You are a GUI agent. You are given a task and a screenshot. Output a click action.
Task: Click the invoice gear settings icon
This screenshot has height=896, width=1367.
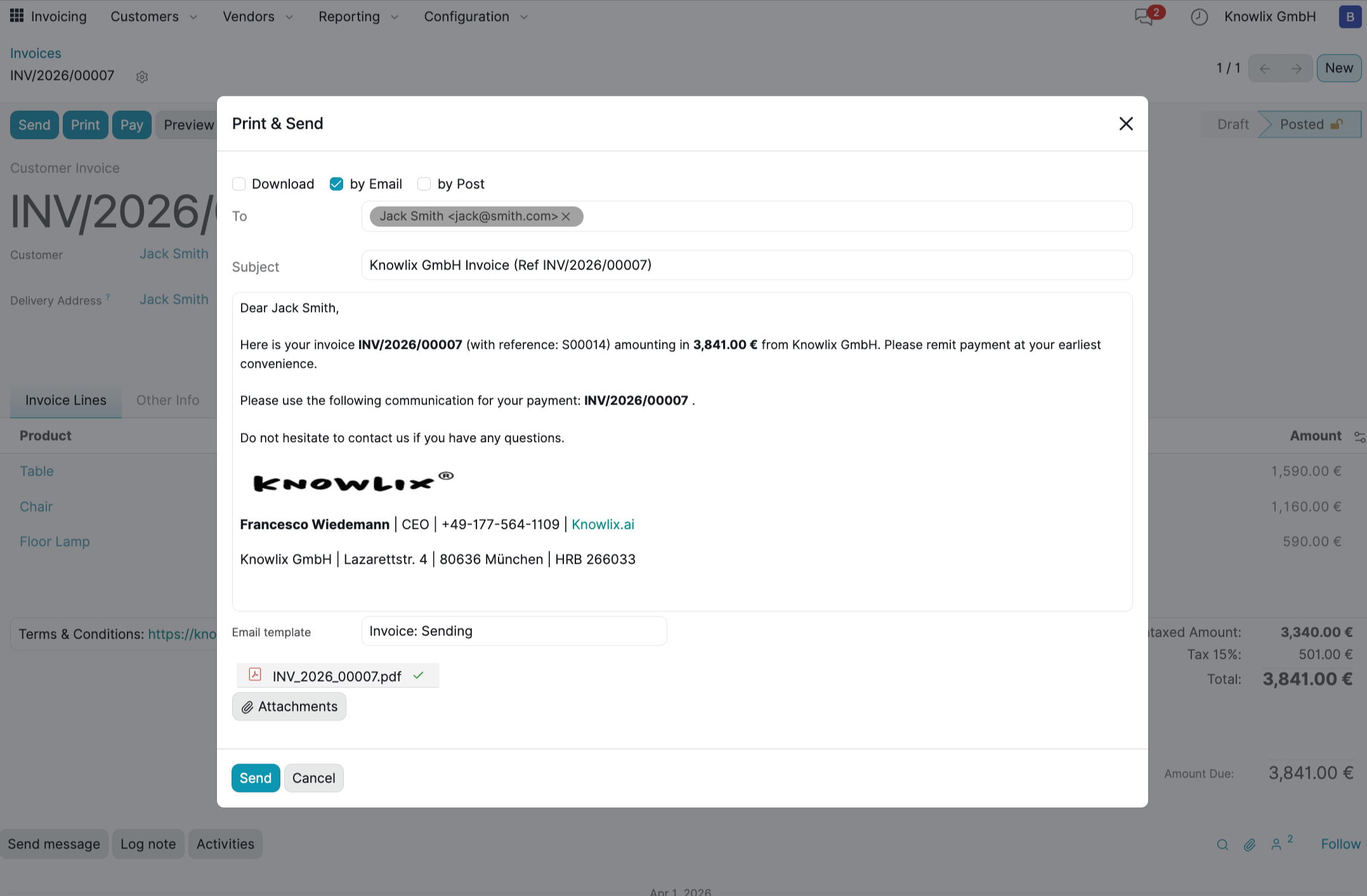tap(142, 77)
